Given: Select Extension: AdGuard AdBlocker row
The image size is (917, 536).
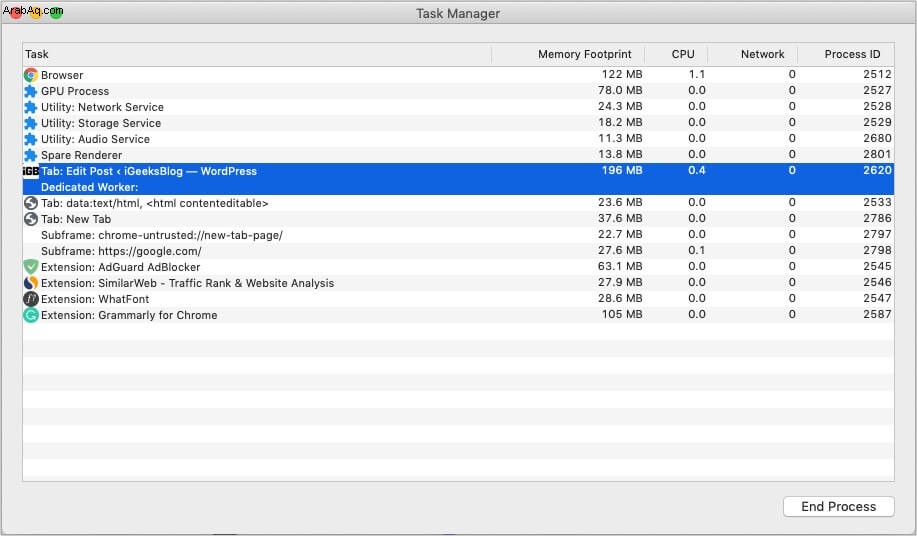Looking at the screenshot, I should click(458, 267).
